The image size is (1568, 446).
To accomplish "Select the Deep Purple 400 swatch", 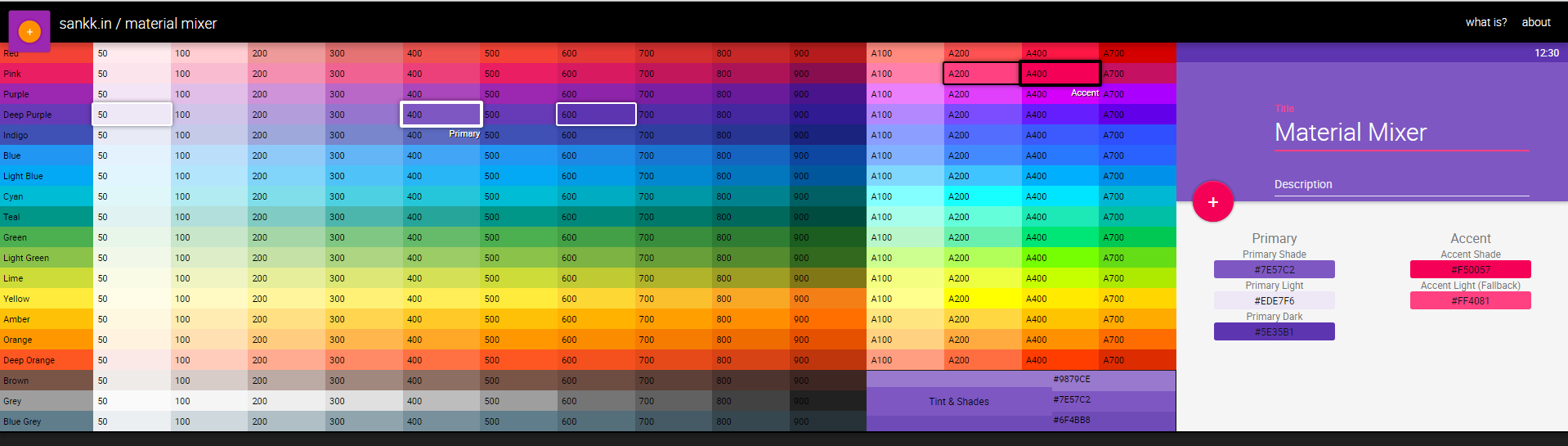I will point(441,115).
